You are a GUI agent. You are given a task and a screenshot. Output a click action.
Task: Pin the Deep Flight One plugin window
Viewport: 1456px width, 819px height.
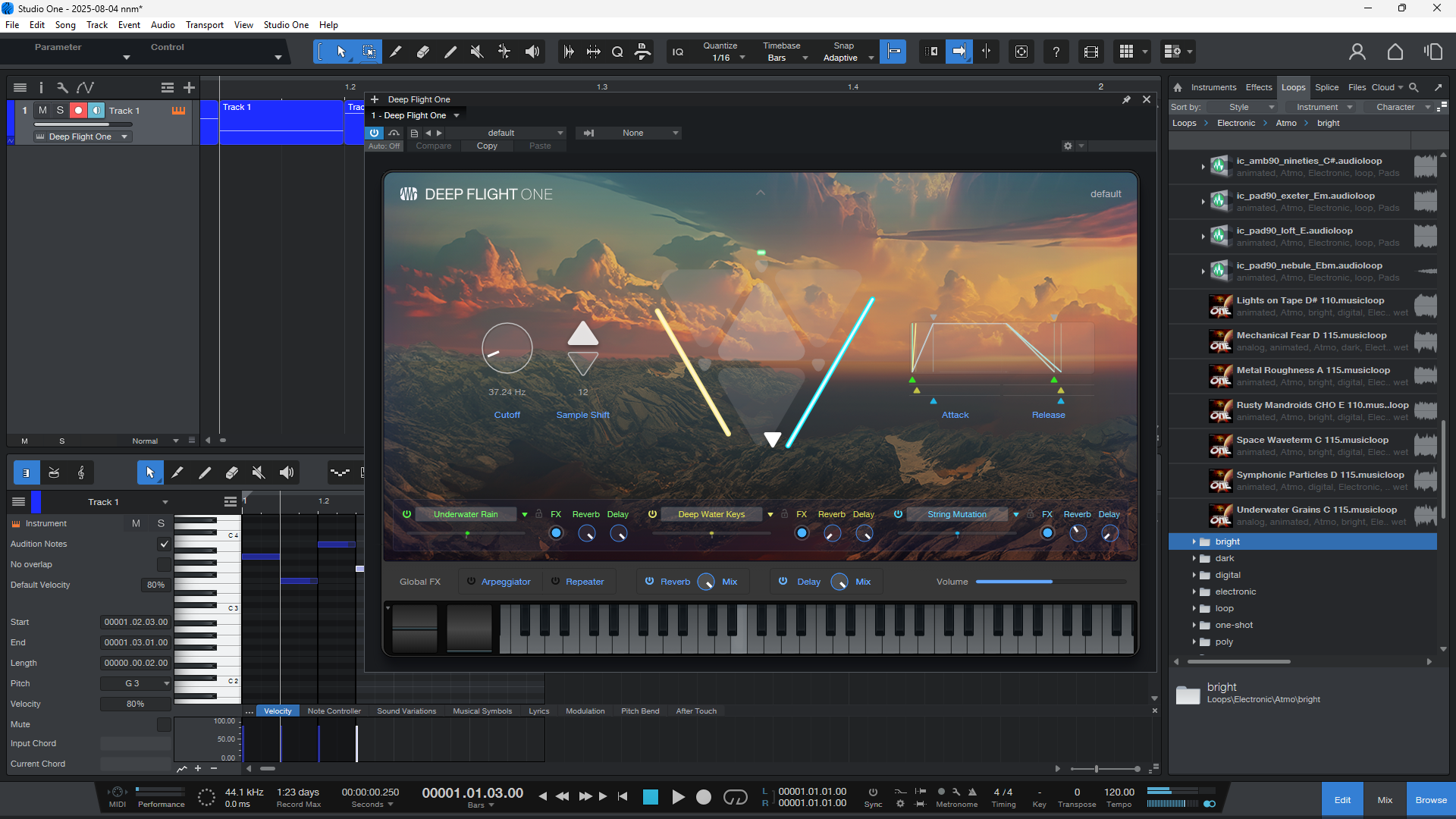1127,99
